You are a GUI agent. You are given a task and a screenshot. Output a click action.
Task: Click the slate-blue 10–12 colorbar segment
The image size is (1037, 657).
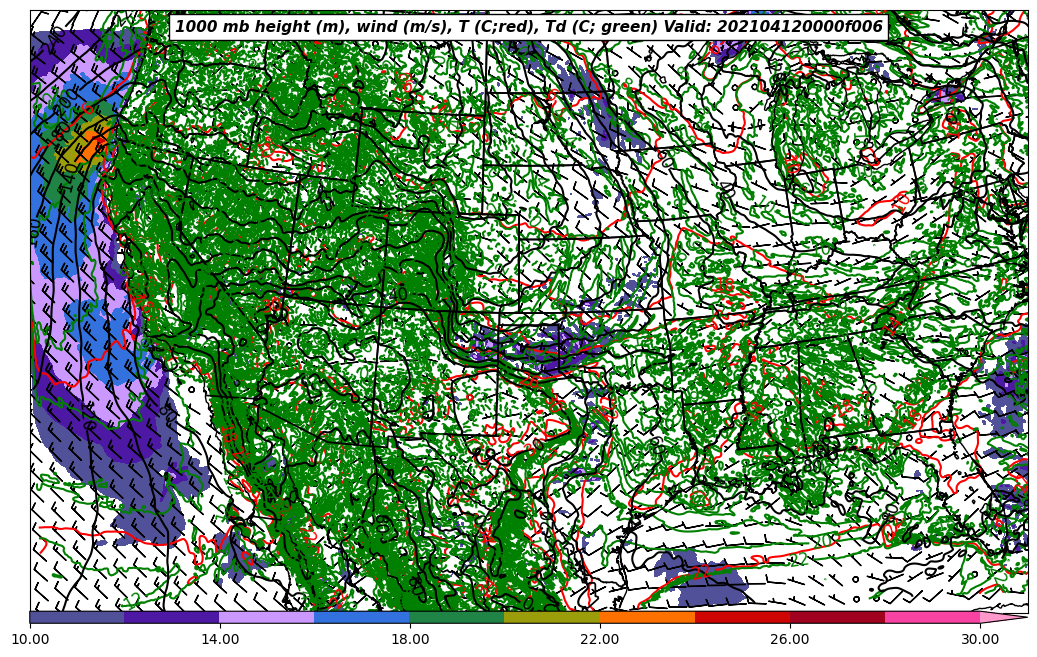click(77, 617)
